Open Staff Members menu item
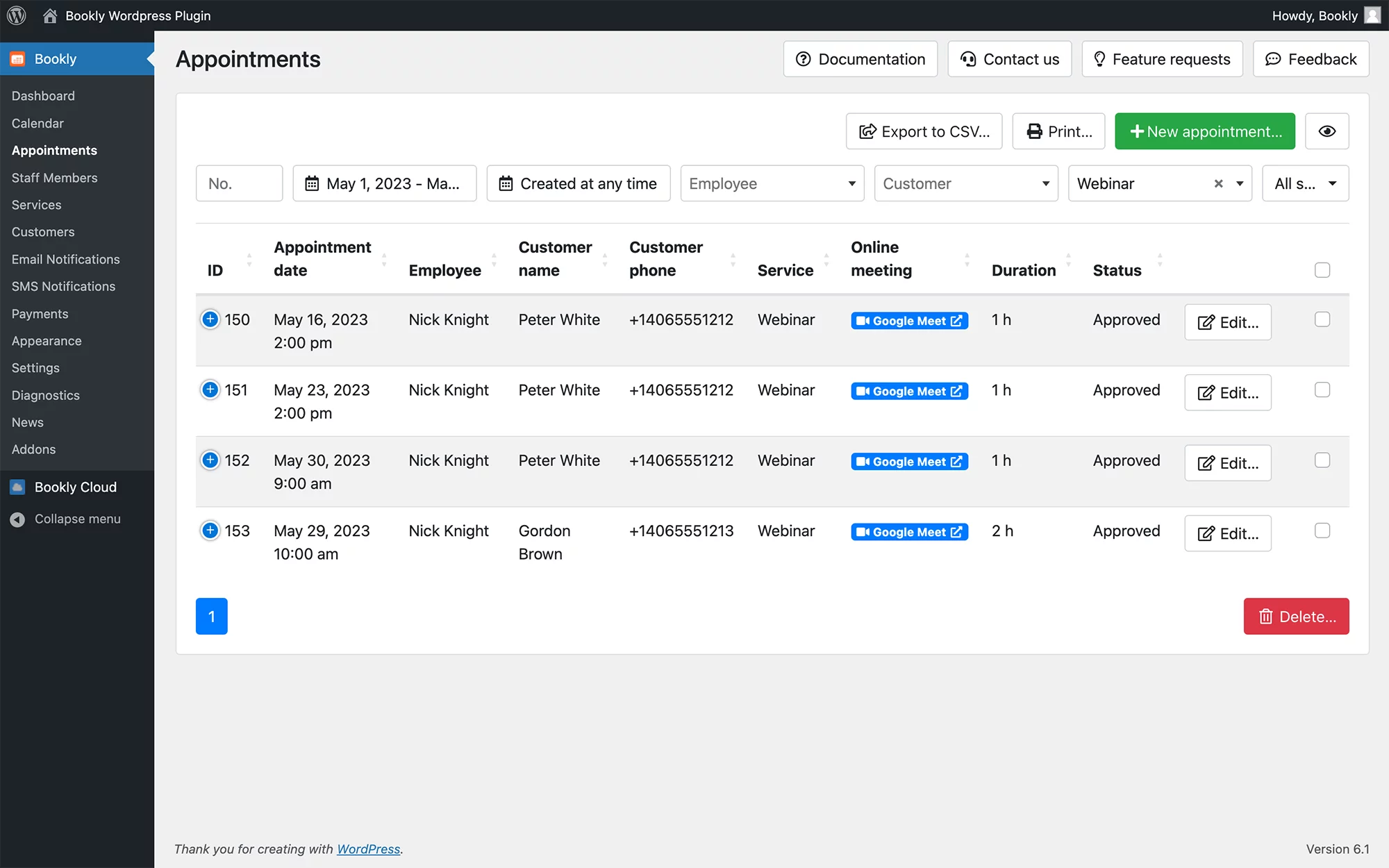This screenshot has height=868, width=1389. coord(54,178)
